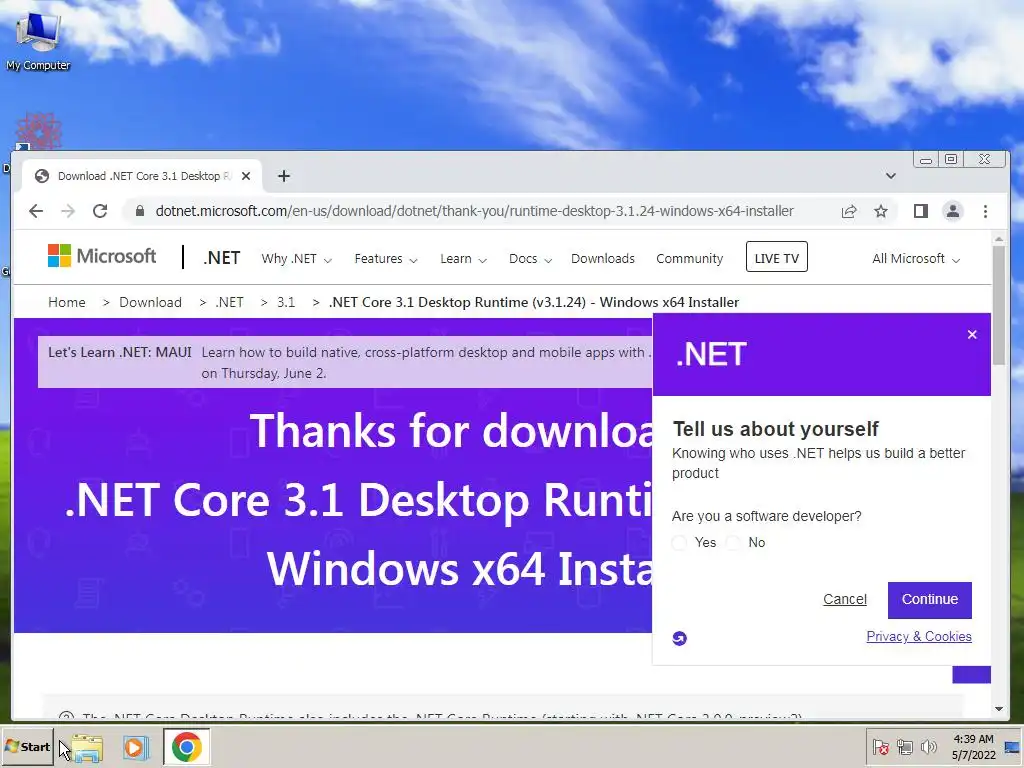The height and width of the screenshot is (768, 1024).
Task: Click the Chrome taskbar icon
Action: (x=187, y=747)
